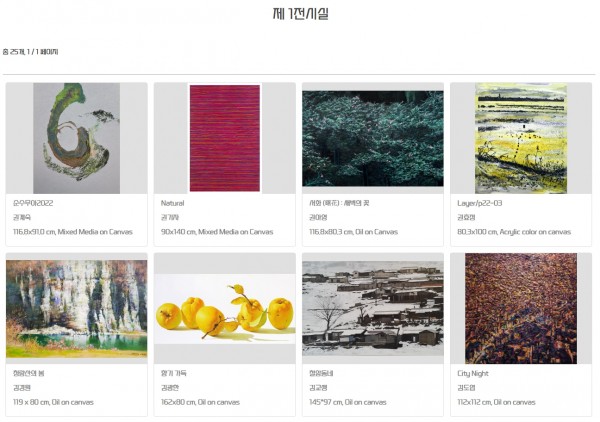Open the green swirl calligraphy painting thumbnail
Image resolution: width=600 pixels, height=422 pixels.
coord(77,138)
